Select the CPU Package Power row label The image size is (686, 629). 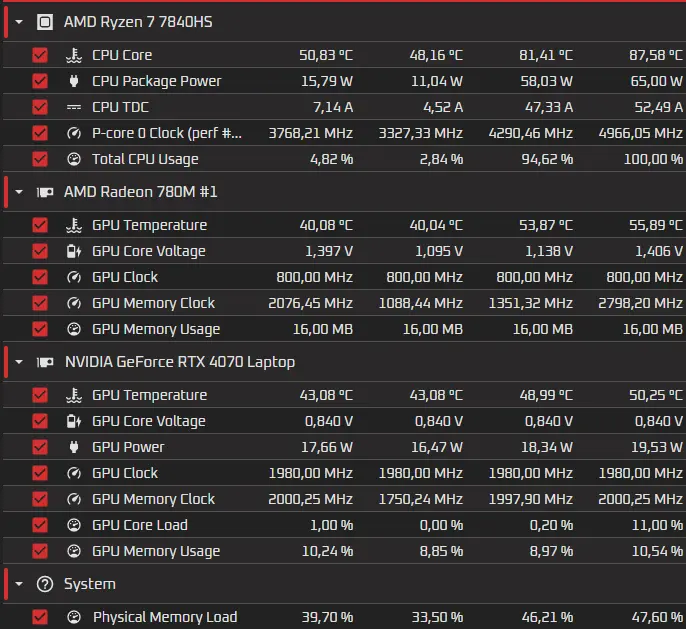click(x=157, y=81)
